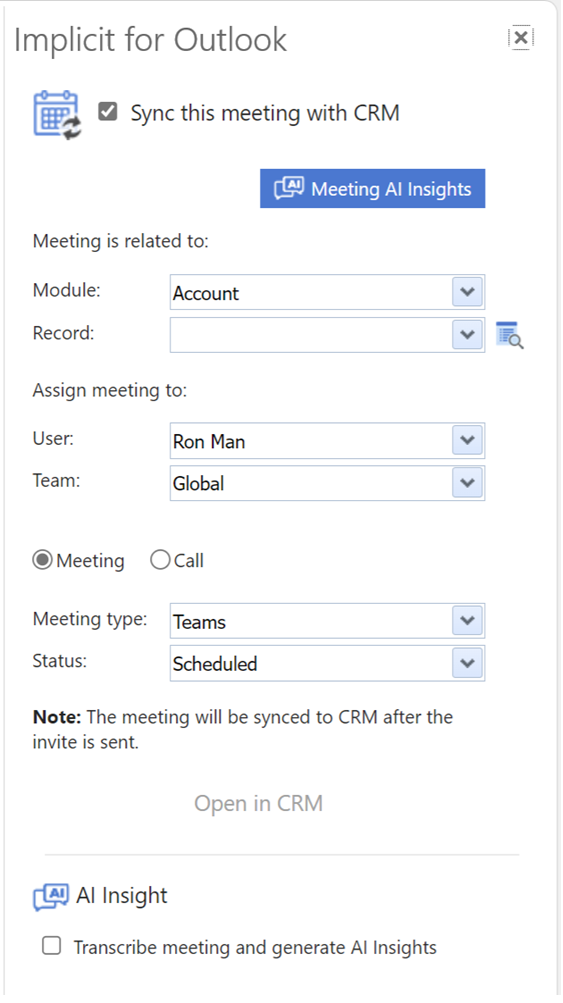Open the Team dropdown showing Global

[327, 483]
